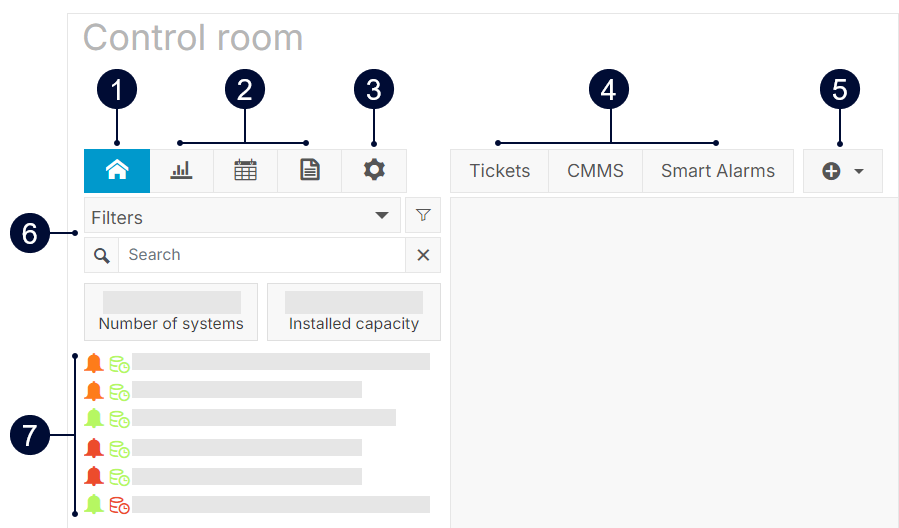Click the Installed capacity tile
899x528 pixels.
354,312
